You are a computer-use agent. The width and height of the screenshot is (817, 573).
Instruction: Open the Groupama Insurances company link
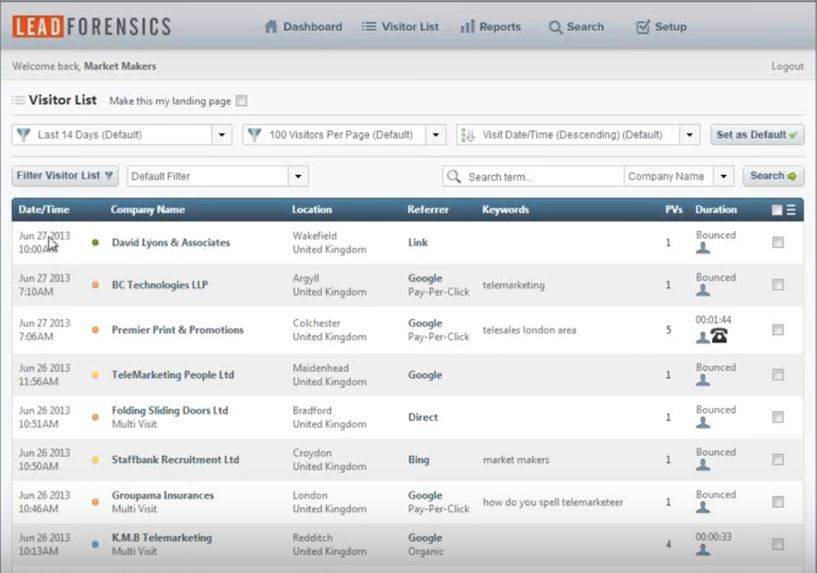pyautogui.click(x=163, y=495)
